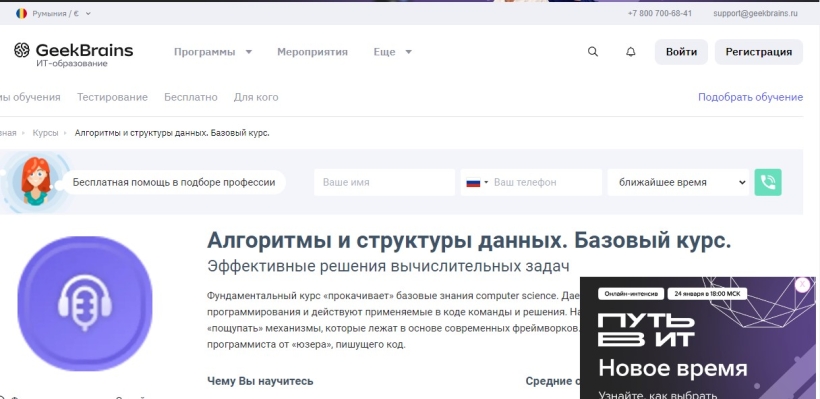The width and height of the screenshot is (820, 399).
Task: Click the 24 января в 18:00 МСК badge
Action: (x=707, y=294)
